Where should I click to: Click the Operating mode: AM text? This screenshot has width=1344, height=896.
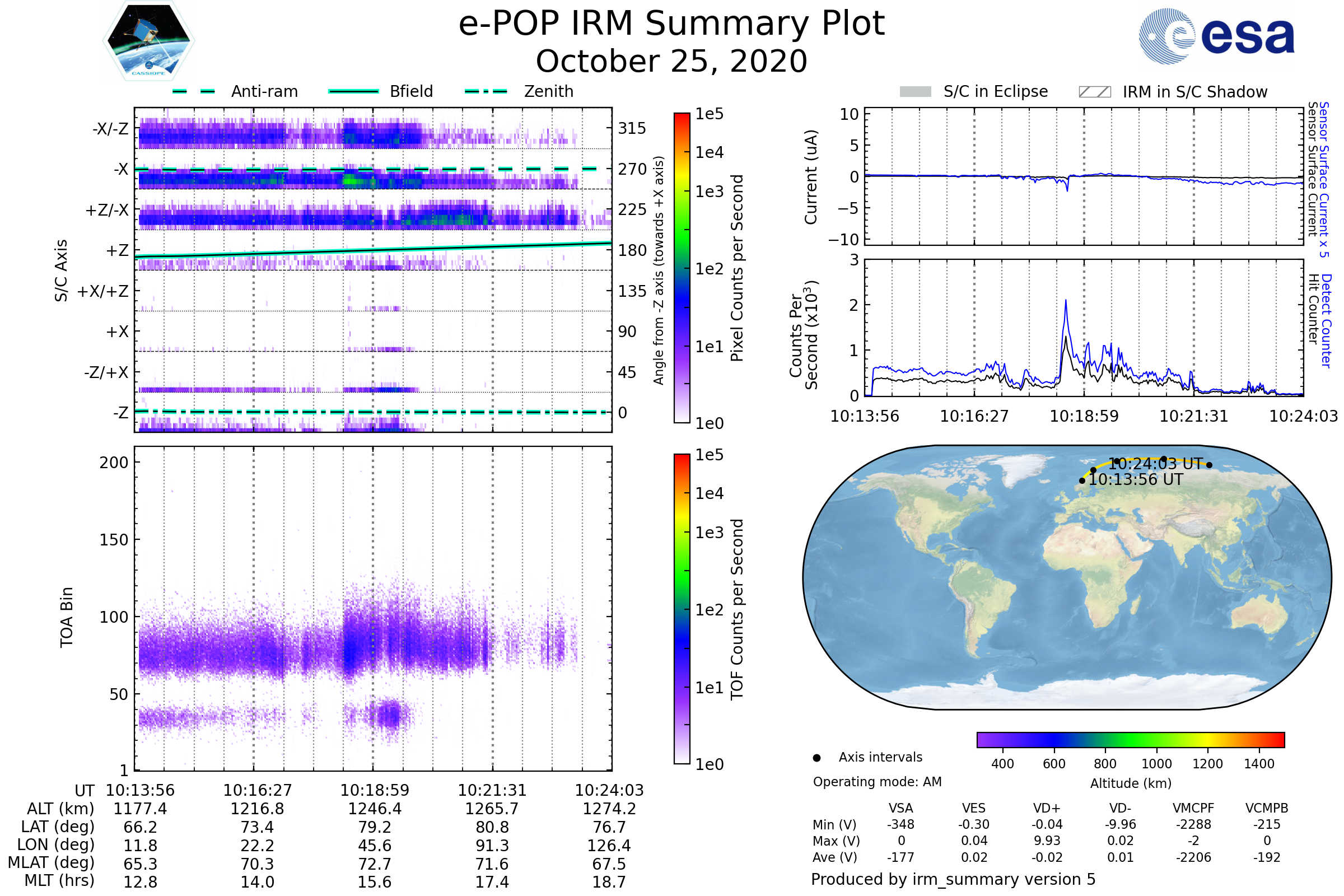877,782
